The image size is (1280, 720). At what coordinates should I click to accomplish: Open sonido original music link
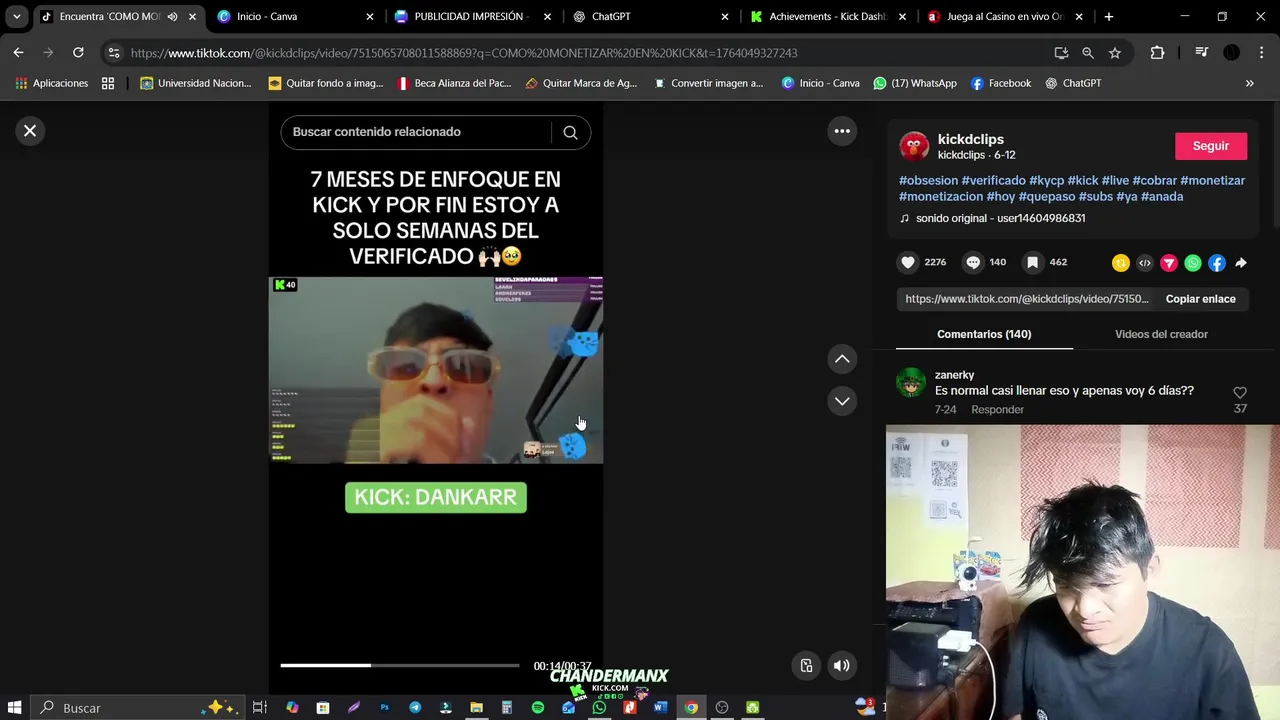(1000, 218)
